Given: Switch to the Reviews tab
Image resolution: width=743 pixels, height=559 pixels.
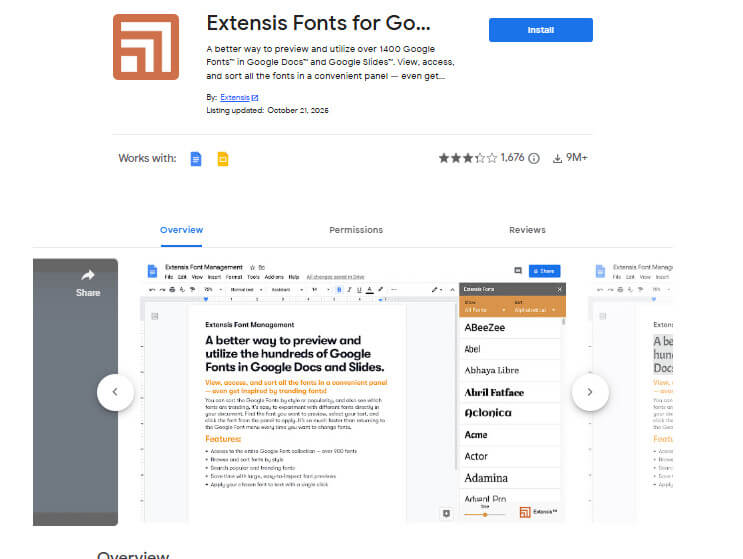Looking at the screenshot, I should pos(527,230).
